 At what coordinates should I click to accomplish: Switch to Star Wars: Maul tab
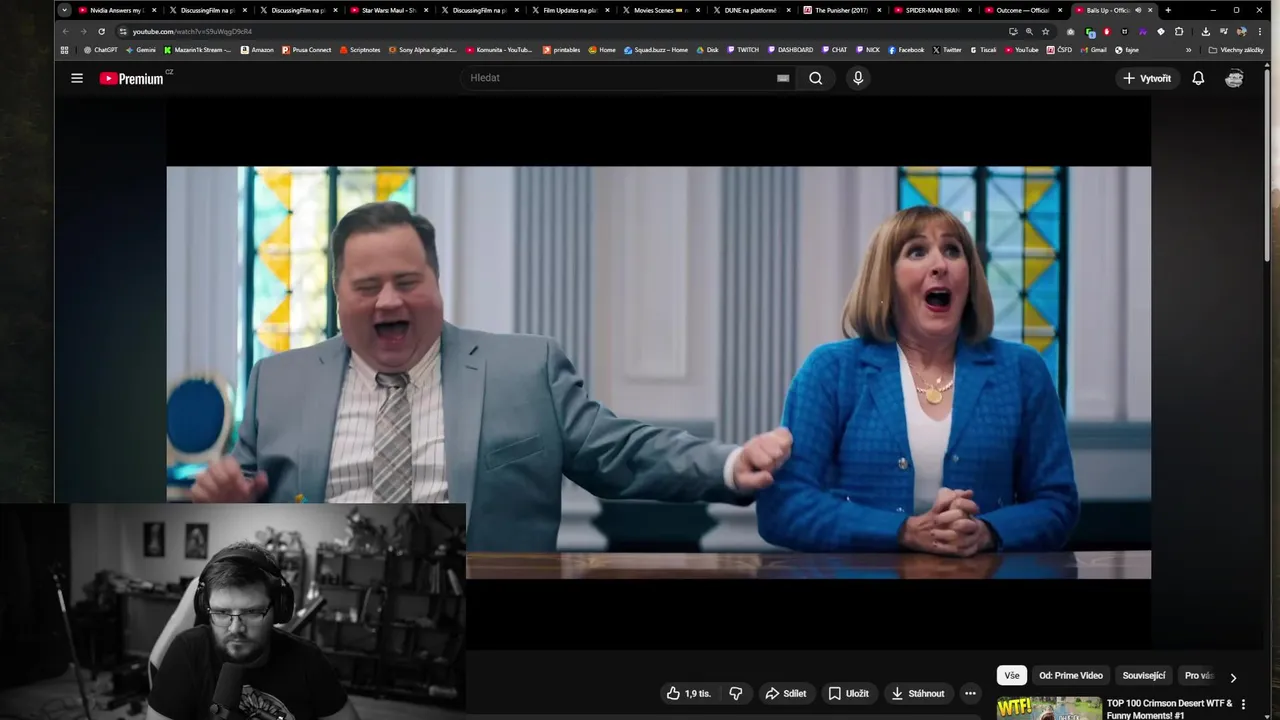pos(388,10)
